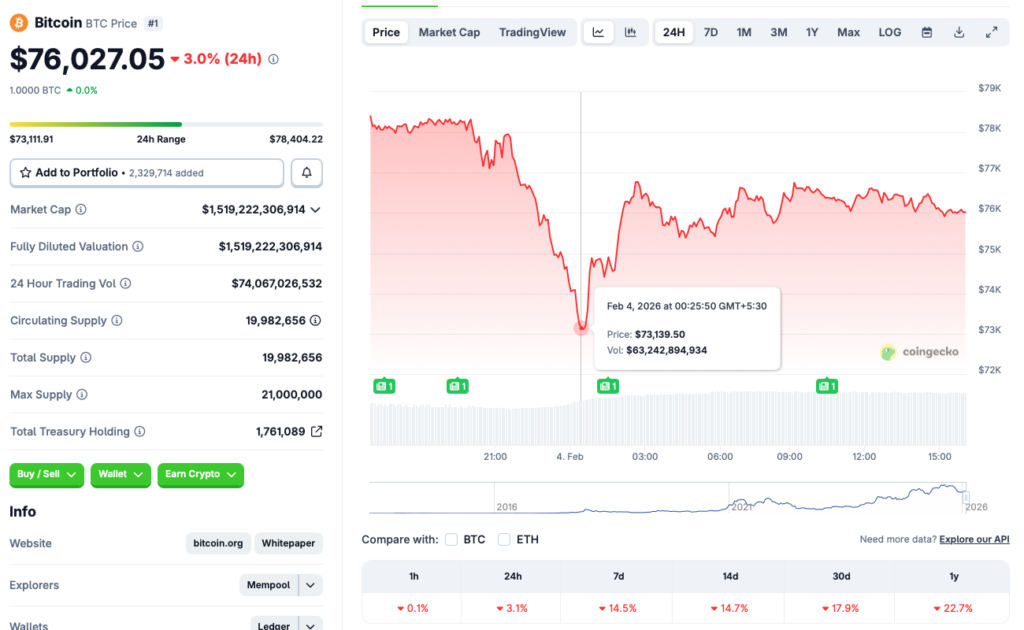The height and width of the screenshot is (630, 1024).
Task: Download the chart via the download icon
Action: 958,31
